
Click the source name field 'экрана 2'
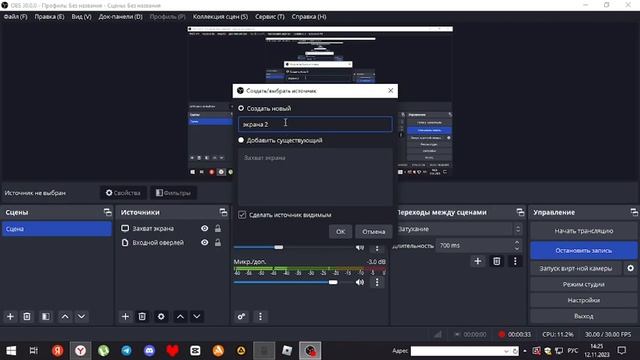click(x=315, y=124)
